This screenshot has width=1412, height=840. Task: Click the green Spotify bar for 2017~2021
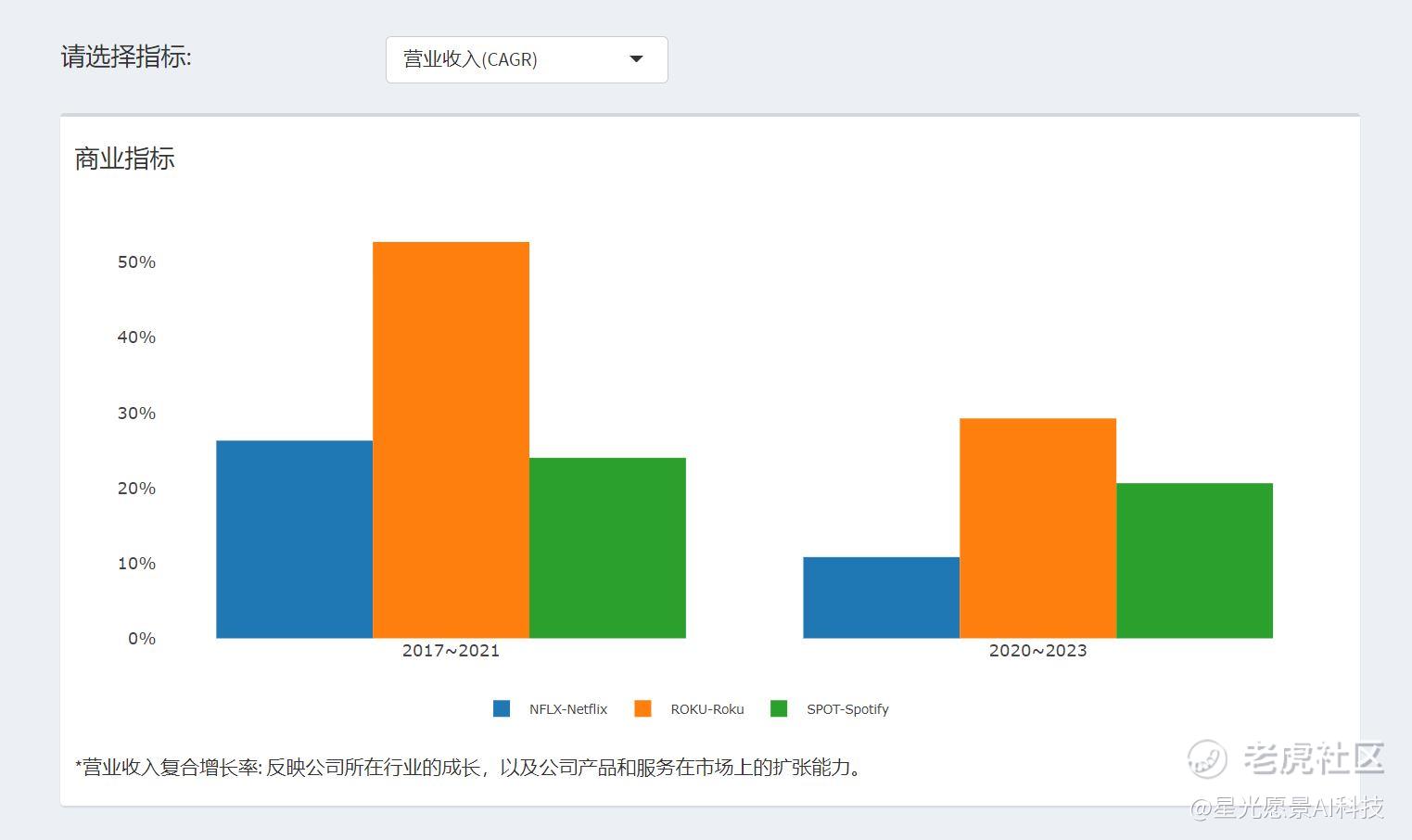(x=607, y=548)
